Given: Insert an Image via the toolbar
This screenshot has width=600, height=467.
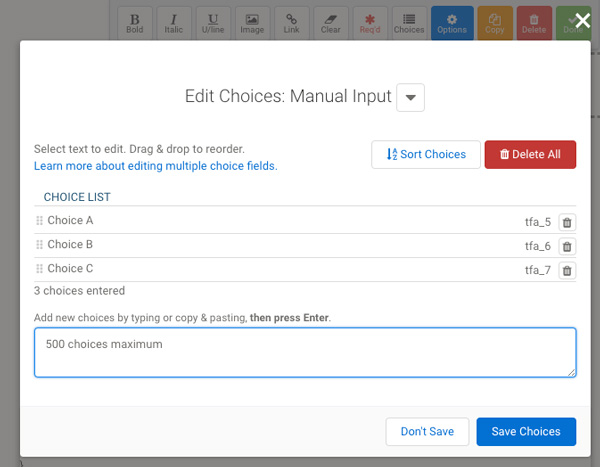Looking at the screenshot, I should (x=252, y=23).
